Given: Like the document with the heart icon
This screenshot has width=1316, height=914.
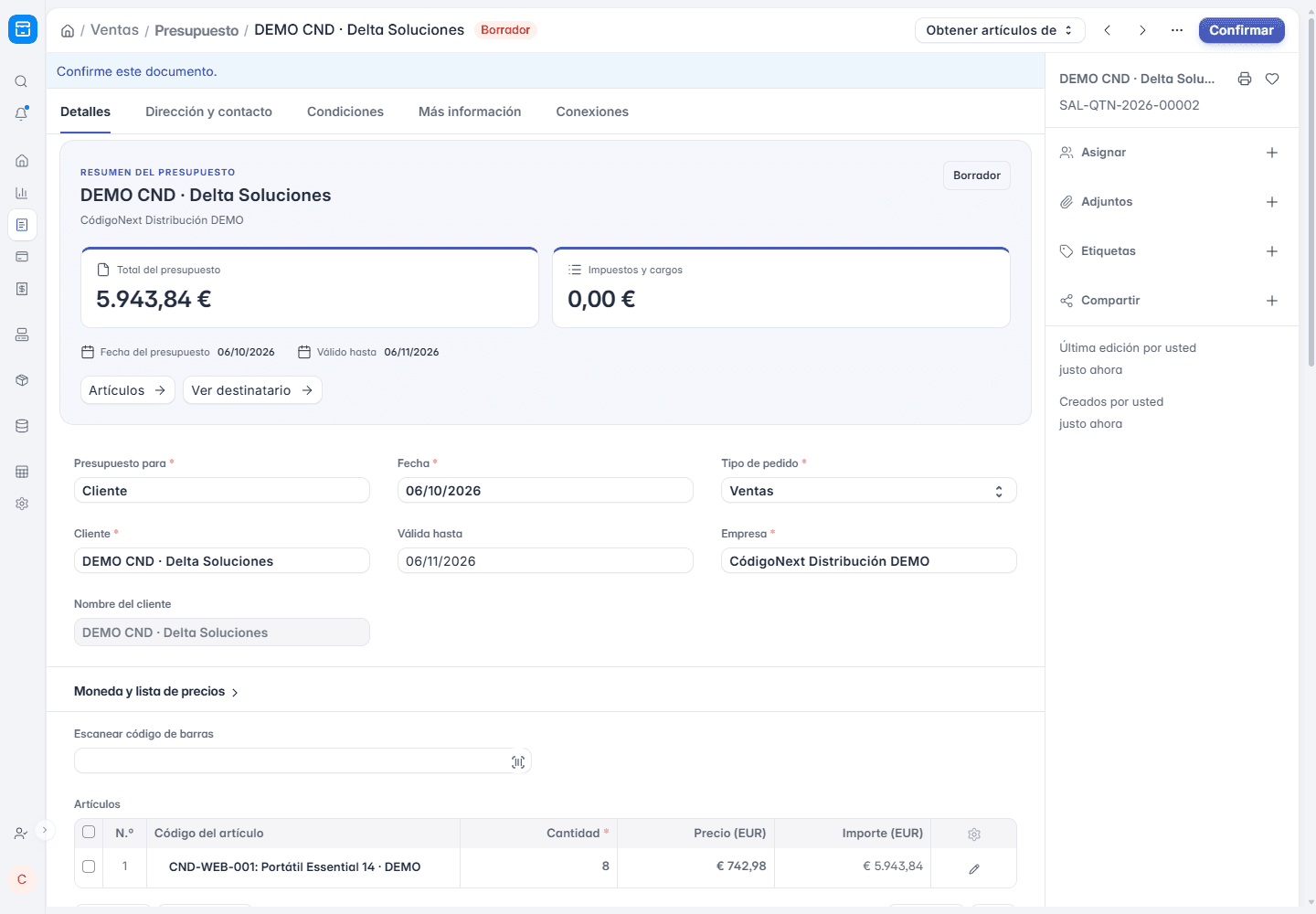Looking at the screenshot, I should tap(1272, 79).
